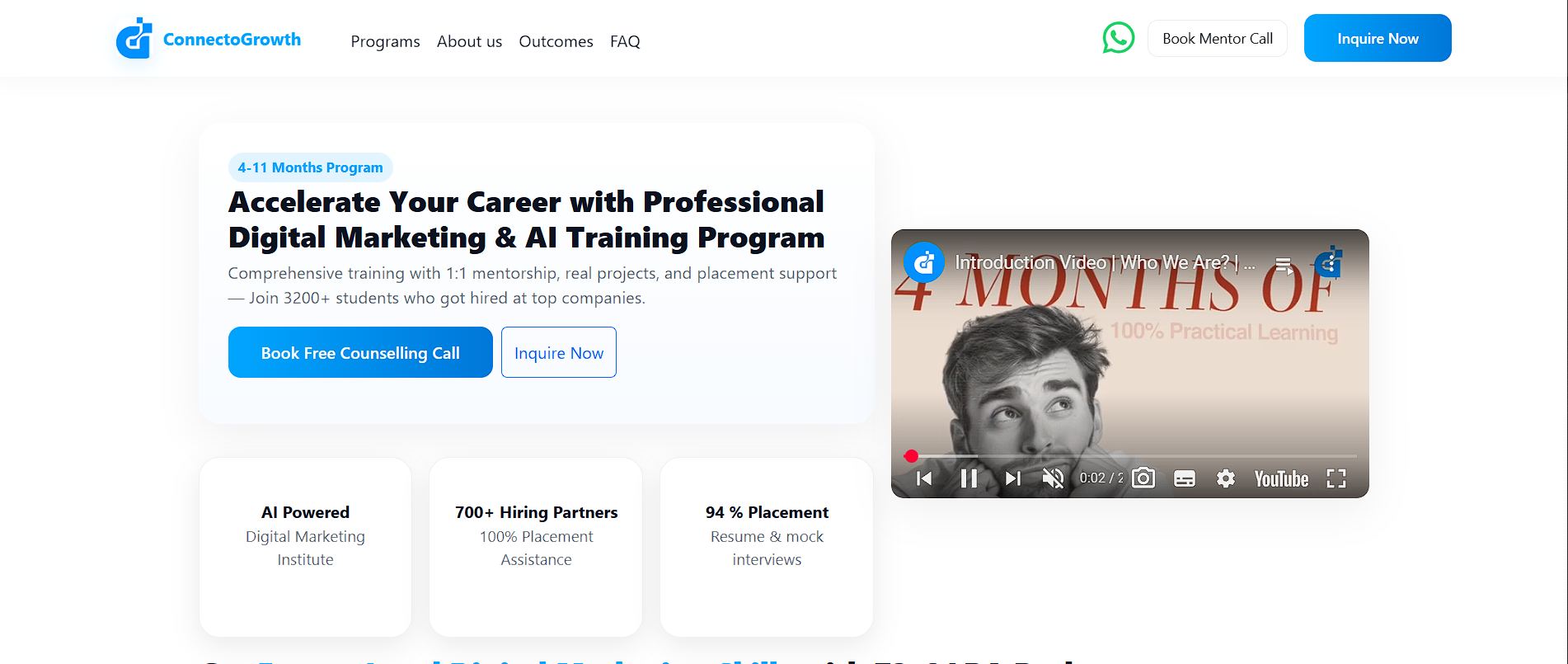Open the Outcomes nav link
The width and height of the screenshot is (1568, 664).
coord(556,41)
